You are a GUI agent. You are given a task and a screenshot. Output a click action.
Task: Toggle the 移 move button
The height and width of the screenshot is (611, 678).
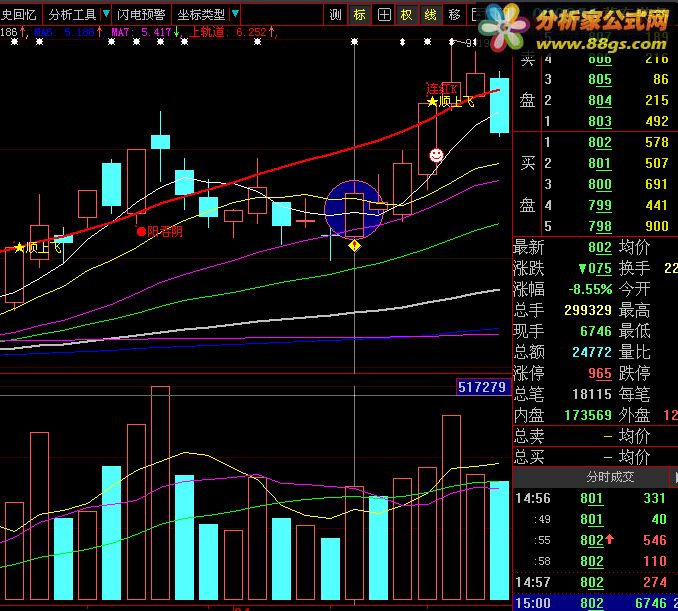[x=454, y=15]
